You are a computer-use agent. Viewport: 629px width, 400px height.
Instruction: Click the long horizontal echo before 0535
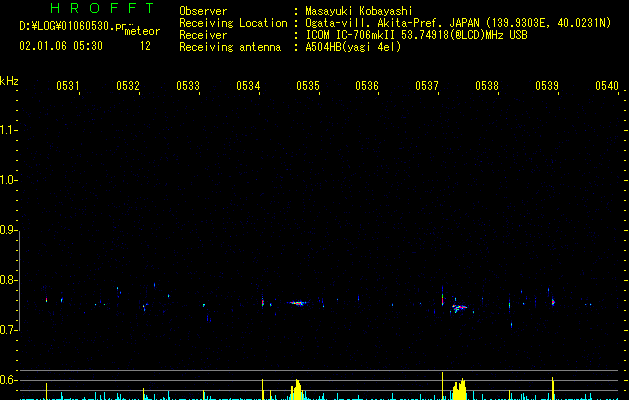298,303
